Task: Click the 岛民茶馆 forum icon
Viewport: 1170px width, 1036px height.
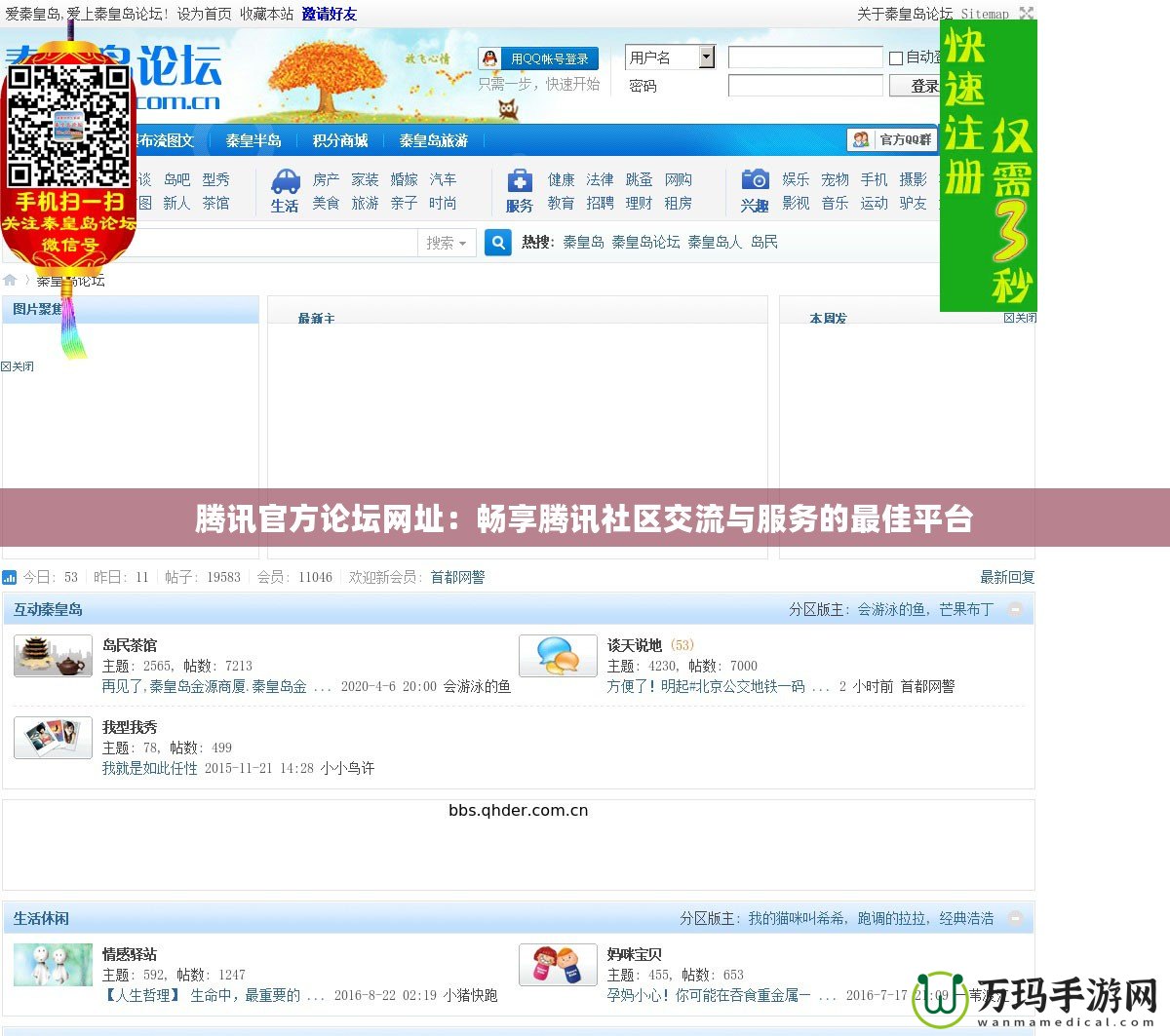Action: coord(53,656)
